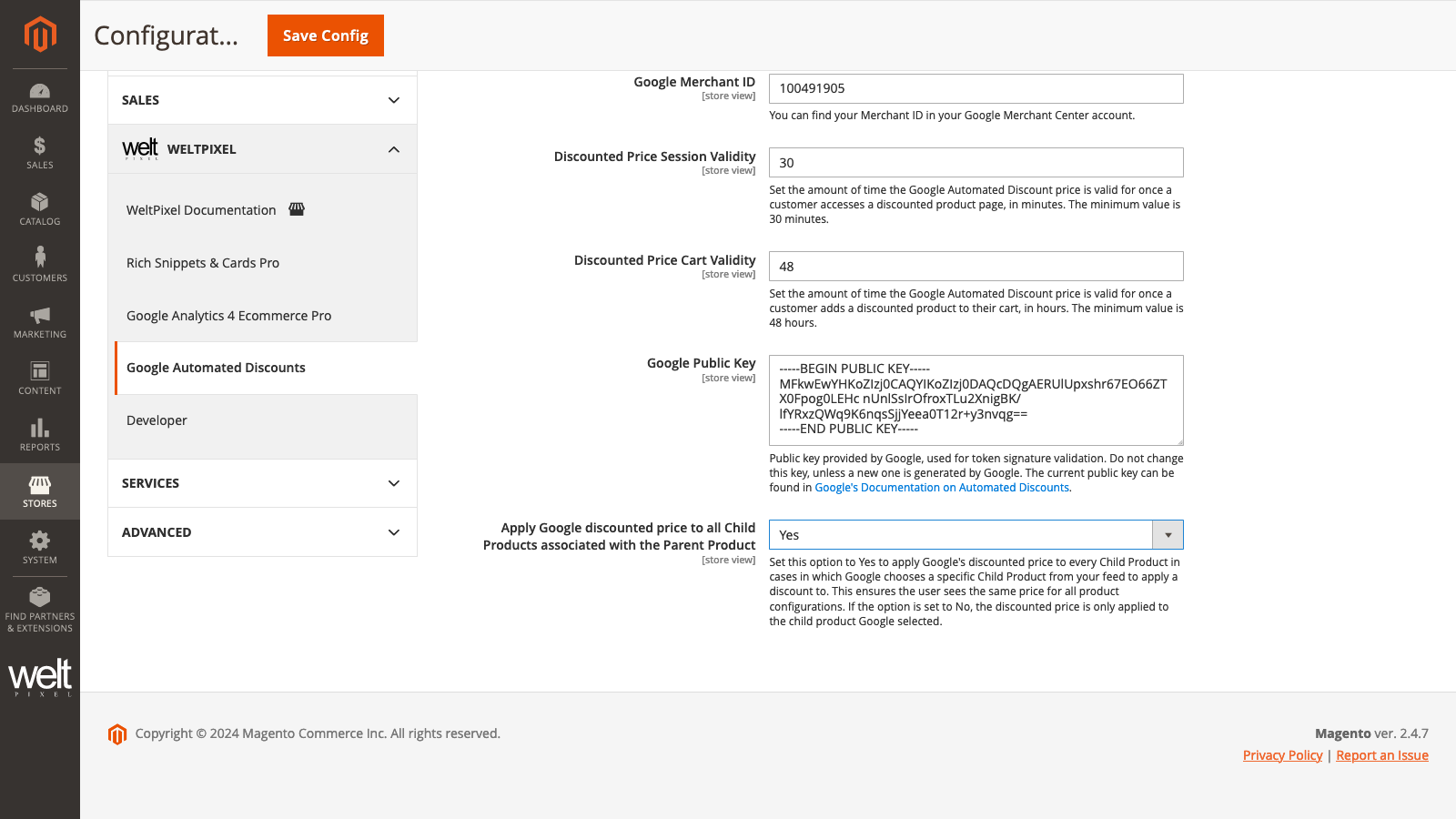Open the Privacy Policy link
The width and height of the screenshot is (1456, 819).
point(1282,755)
